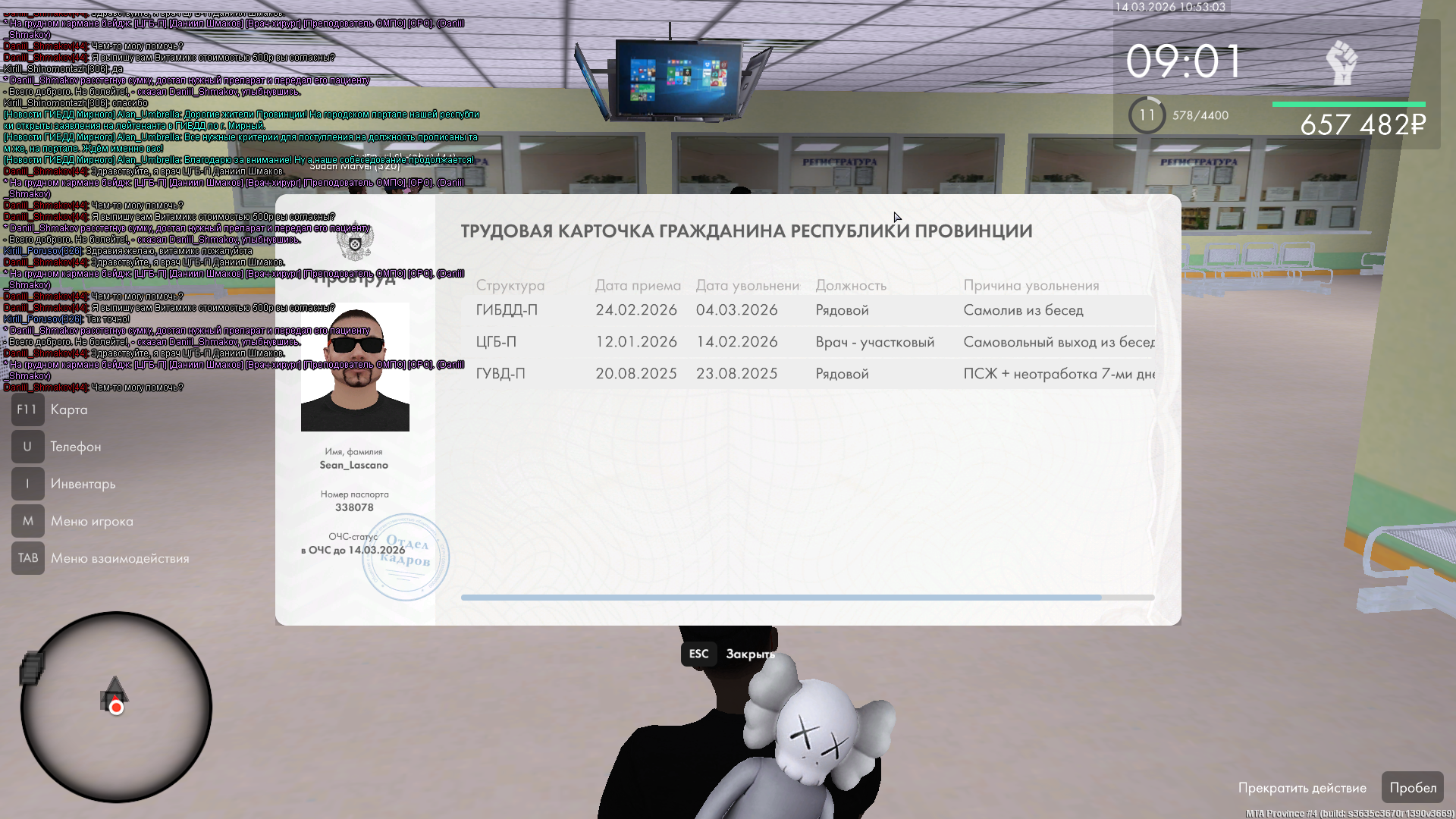Click the raised fist icon in HUD
Screen dimensions: 1456x819
(x=1341, y=62)
